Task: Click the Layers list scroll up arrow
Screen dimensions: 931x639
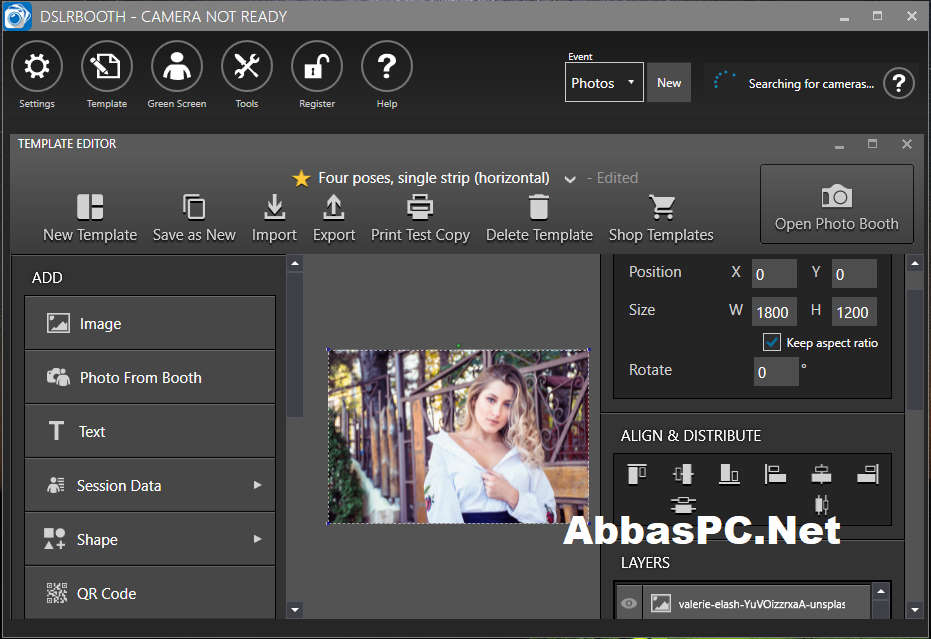Action: (881, 591)
